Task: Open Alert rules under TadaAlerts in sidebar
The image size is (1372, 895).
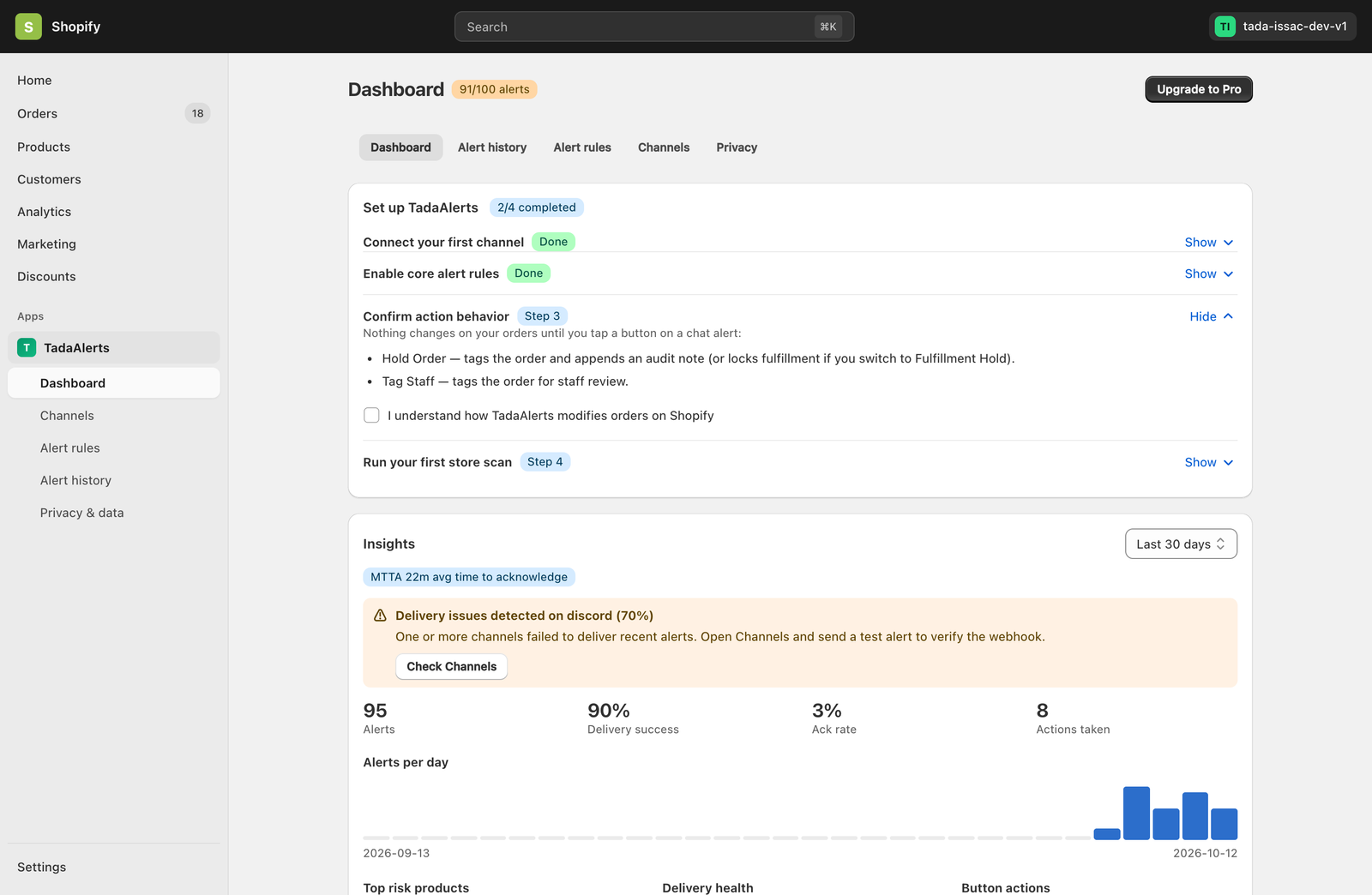Action: click(113, 448)
